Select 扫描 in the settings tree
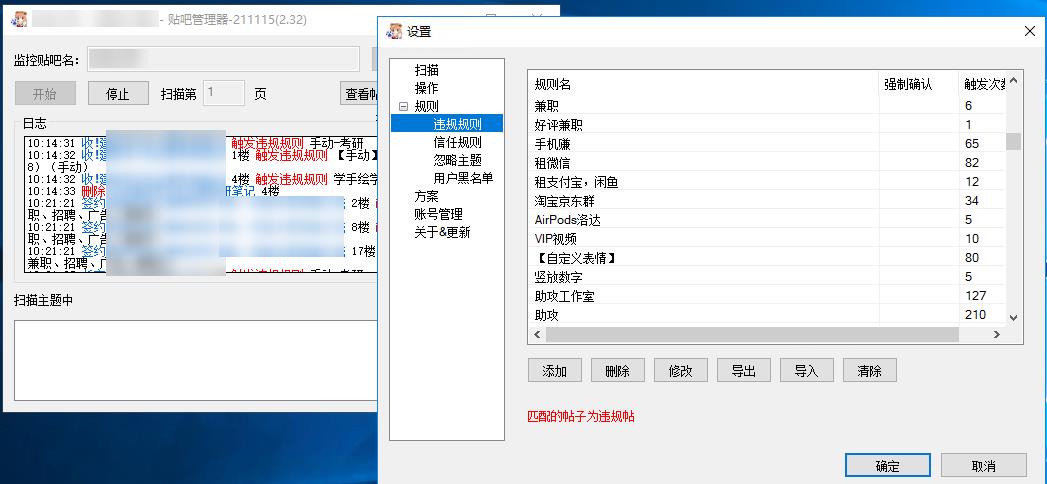1047x484 pixels. coord(427,70)
